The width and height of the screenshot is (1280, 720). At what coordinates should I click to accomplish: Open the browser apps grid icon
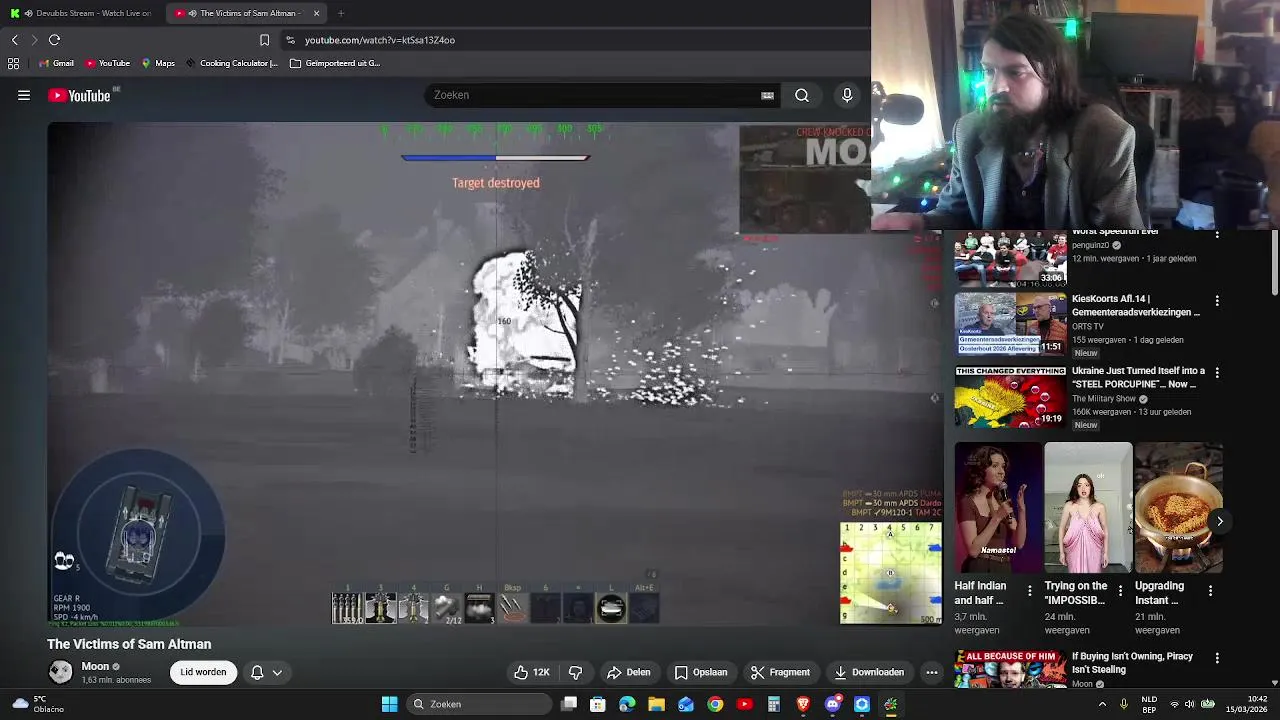tap(13, 63)
